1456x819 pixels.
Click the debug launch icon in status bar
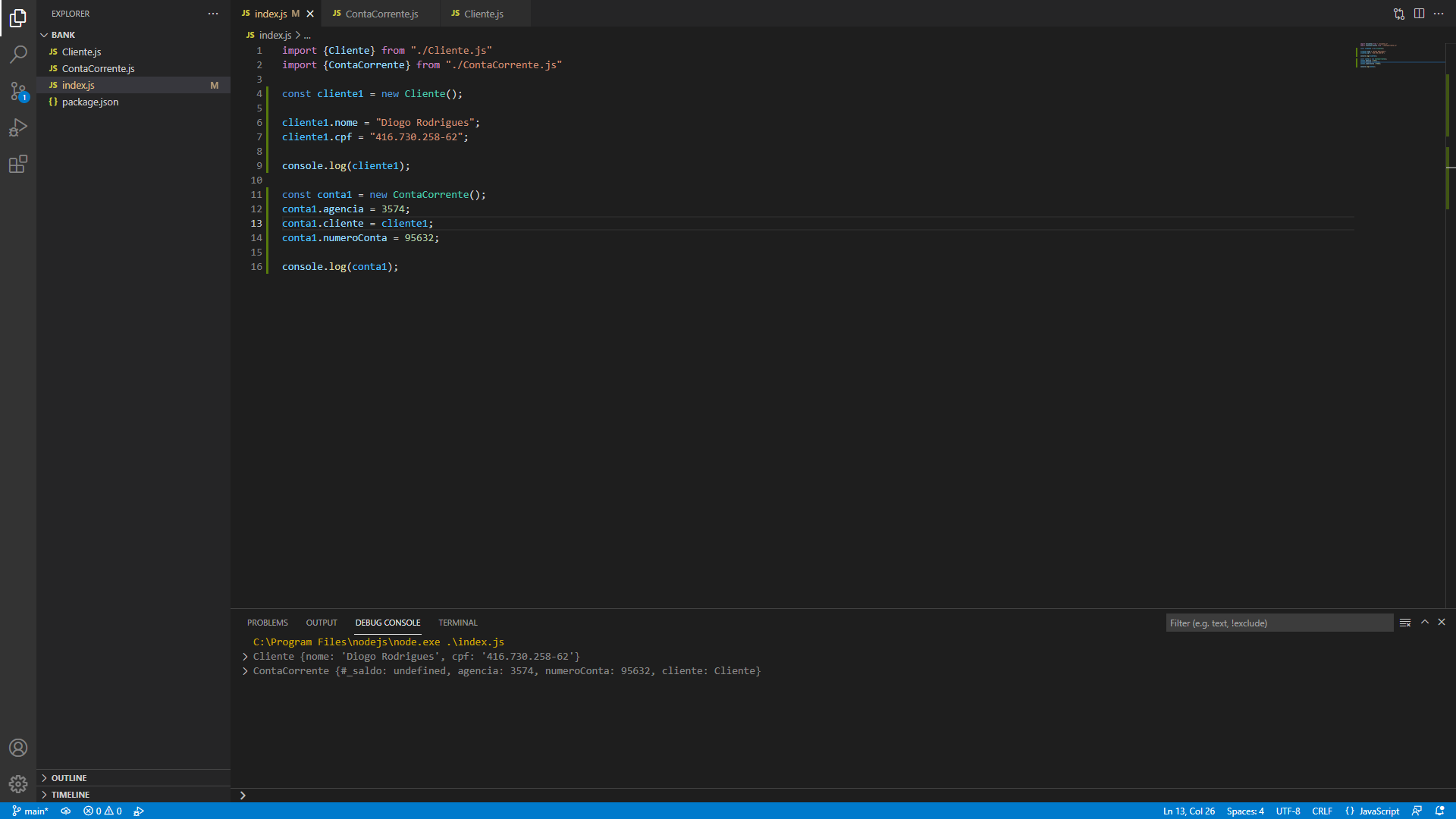click(x=139, y=811)
